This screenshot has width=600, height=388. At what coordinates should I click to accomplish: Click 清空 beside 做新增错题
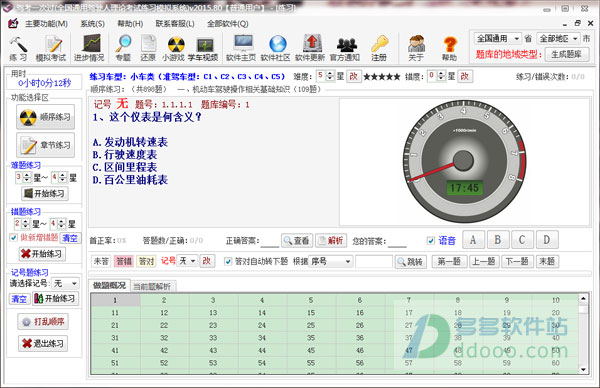70,238
